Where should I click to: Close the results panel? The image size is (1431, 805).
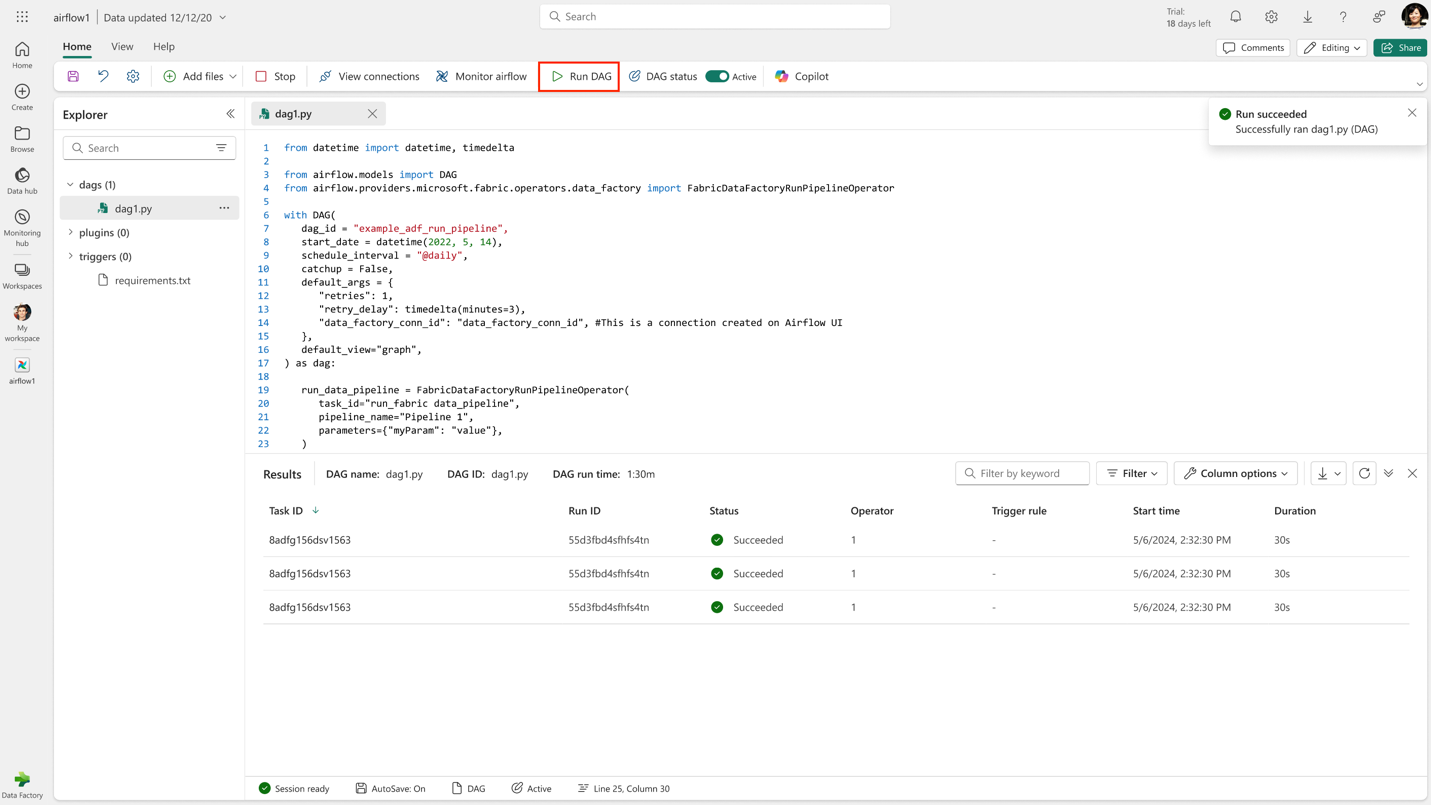coord(1412,473)
